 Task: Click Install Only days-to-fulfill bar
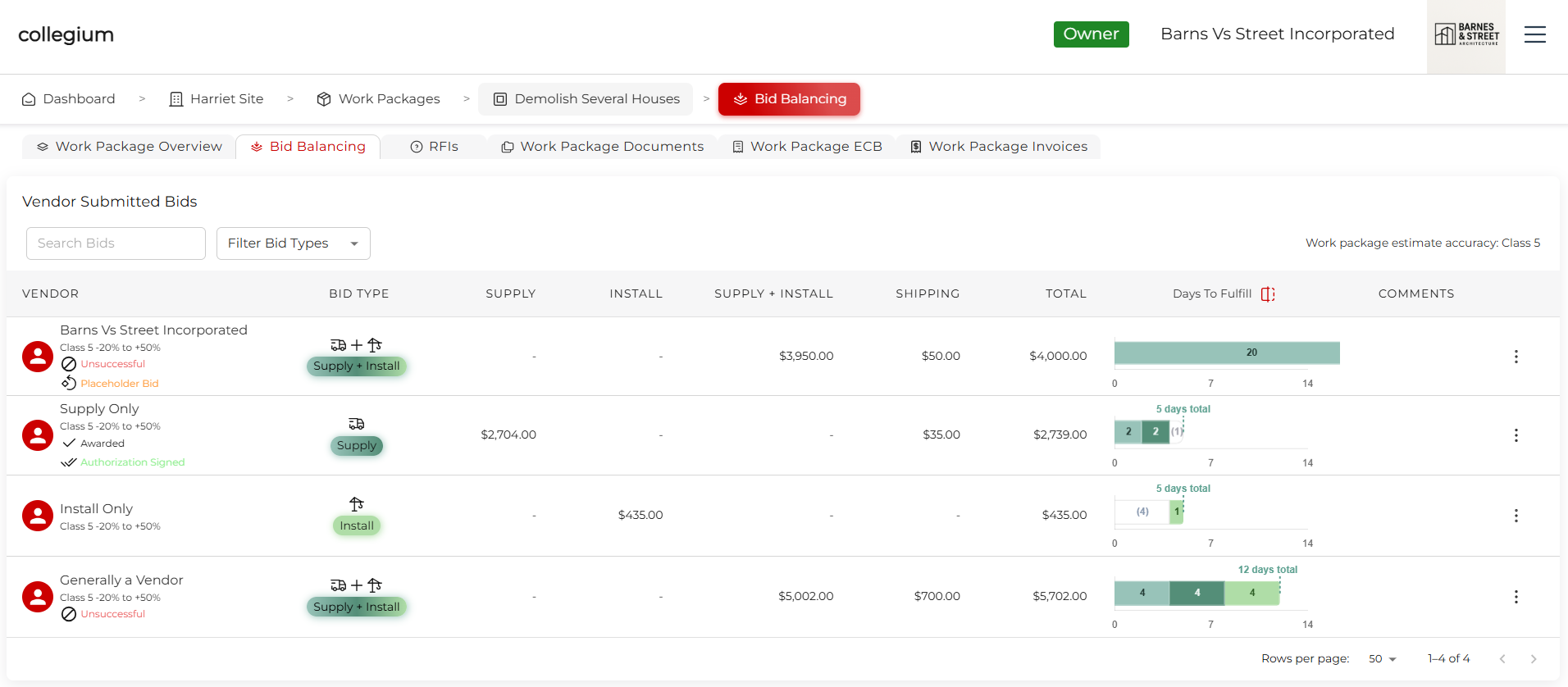click(x=1149, y=512)
